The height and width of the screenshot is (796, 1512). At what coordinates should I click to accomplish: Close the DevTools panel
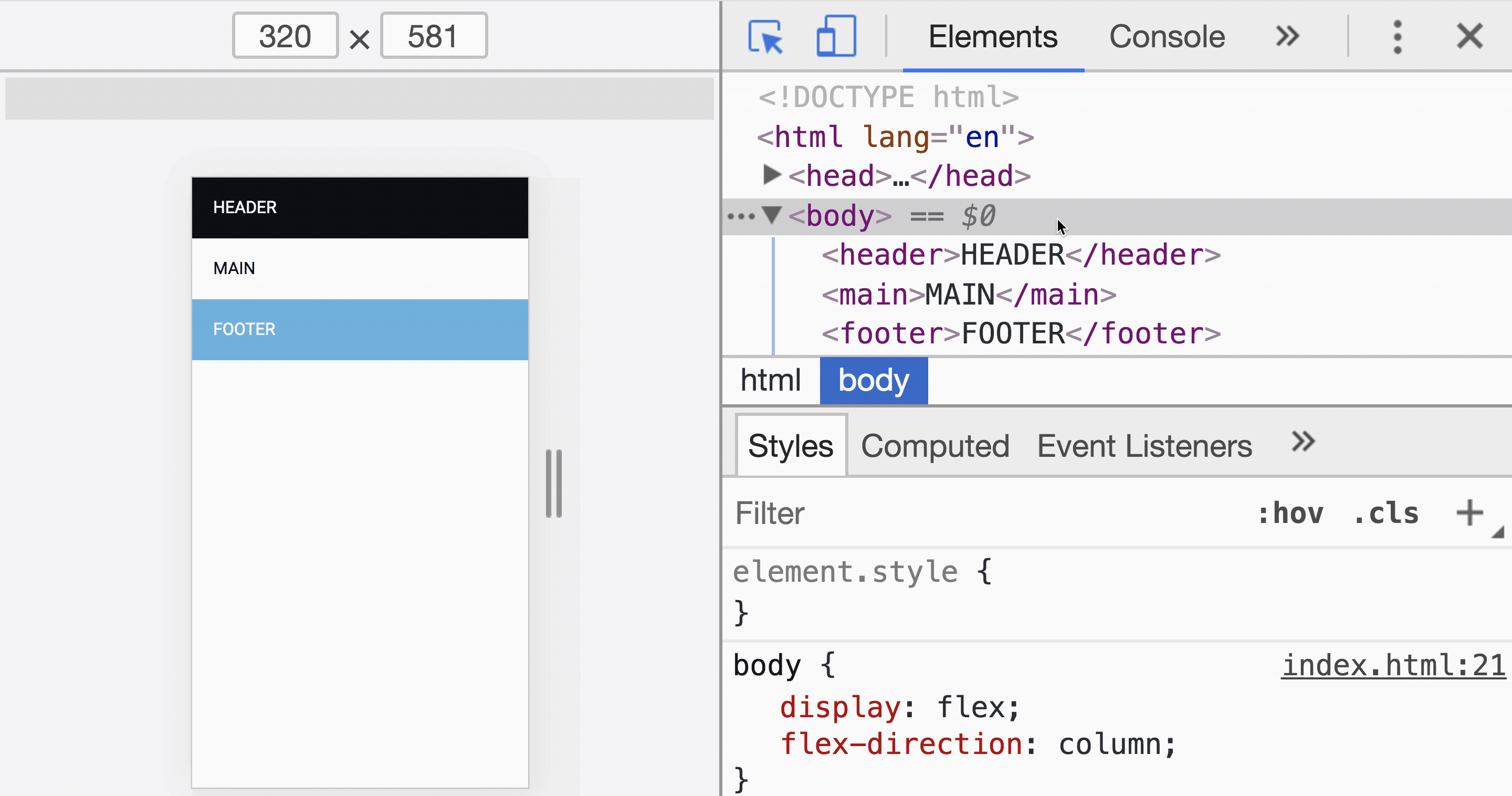pos(1469,37)
